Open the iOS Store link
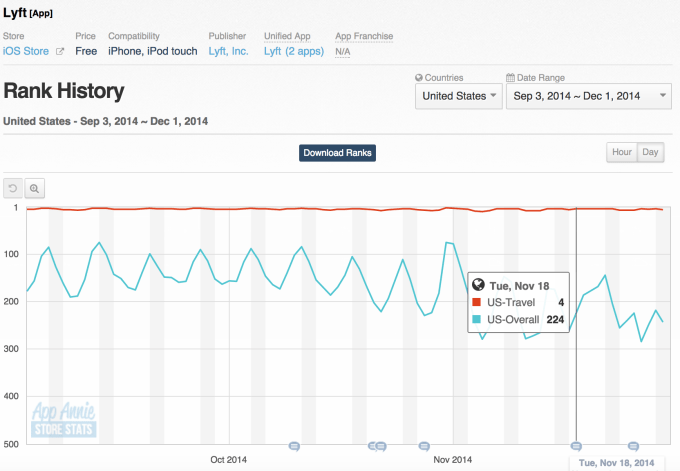 [27, 51]
